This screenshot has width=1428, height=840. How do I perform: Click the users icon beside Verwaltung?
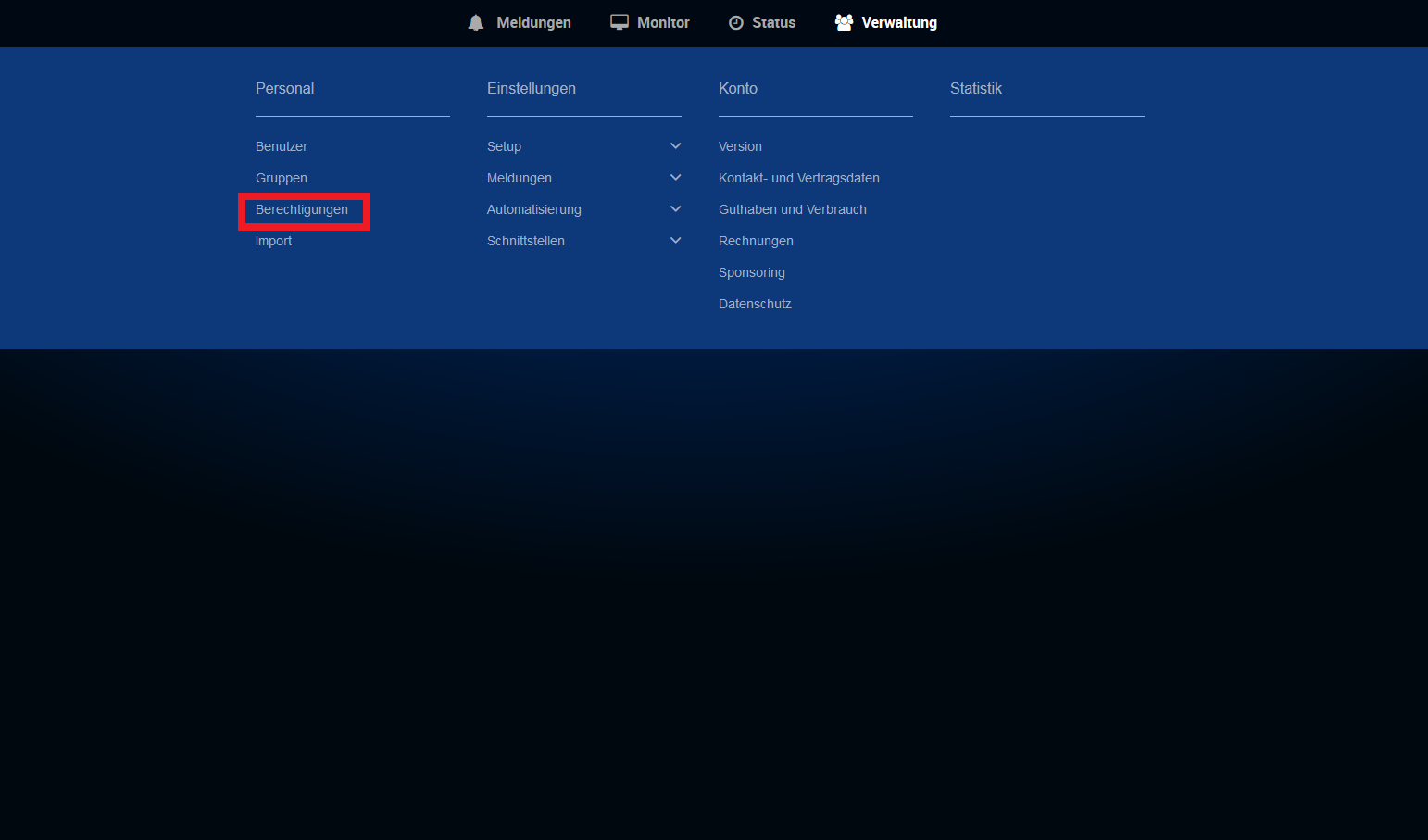[x=844, y=22]
